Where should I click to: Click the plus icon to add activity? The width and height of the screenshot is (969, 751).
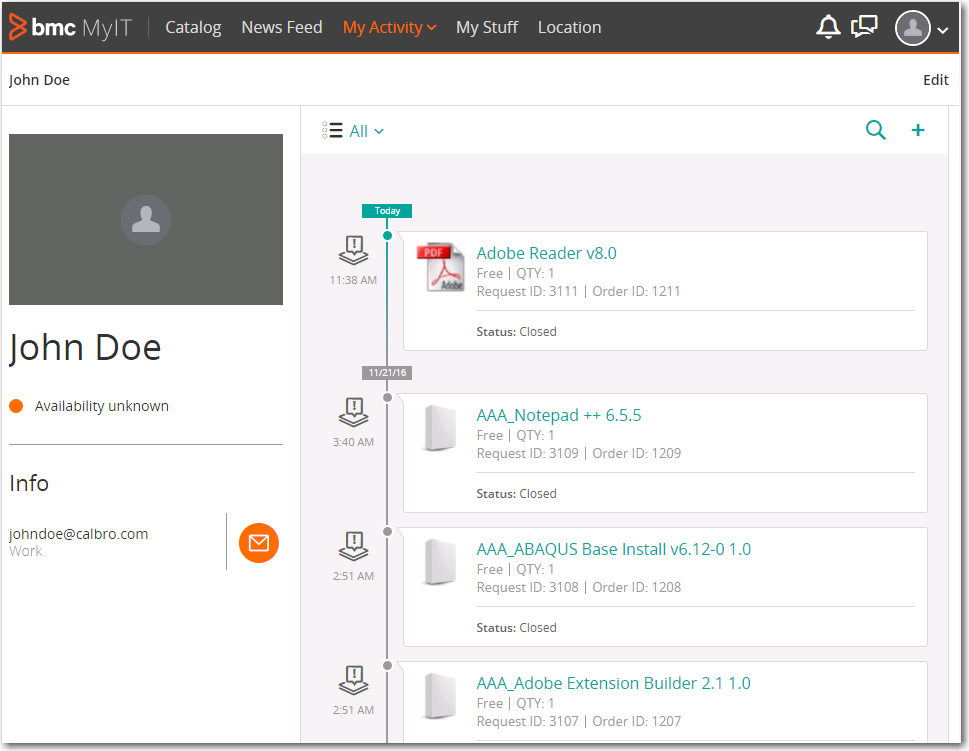tap(918, 130)
